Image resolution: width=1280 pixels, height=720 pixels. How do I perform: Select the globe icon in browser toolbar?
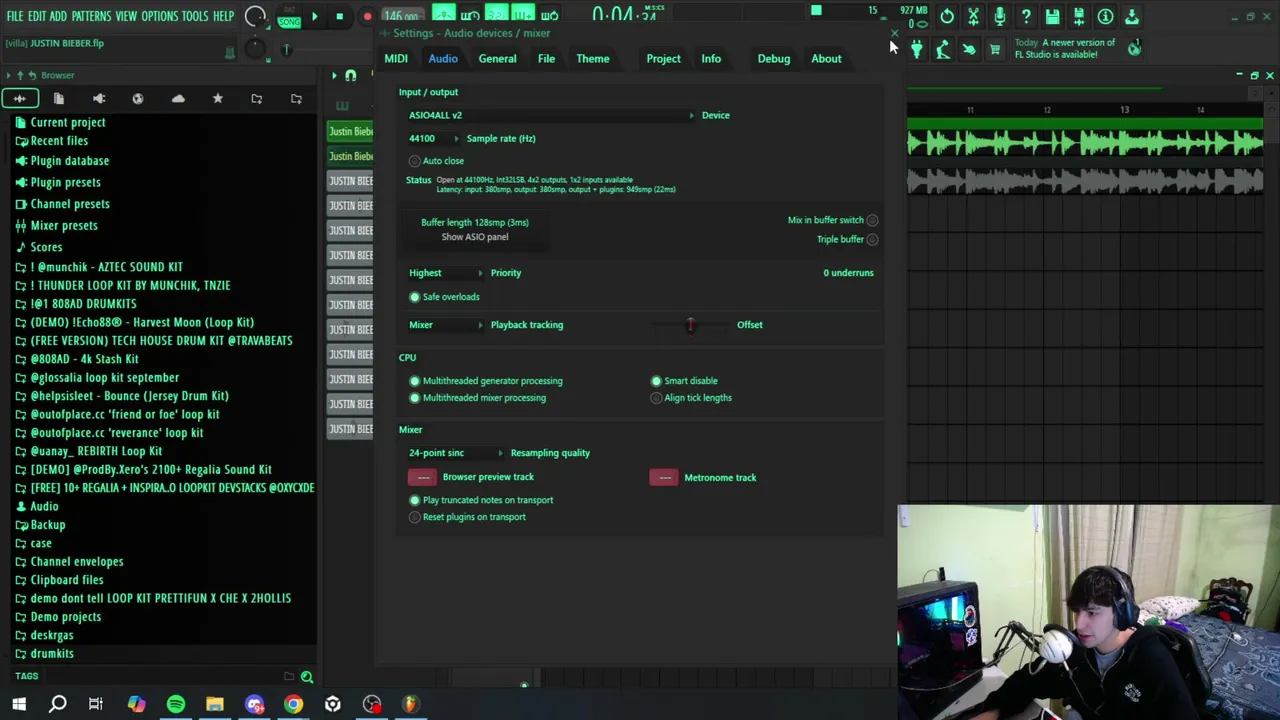click(138, 98)
